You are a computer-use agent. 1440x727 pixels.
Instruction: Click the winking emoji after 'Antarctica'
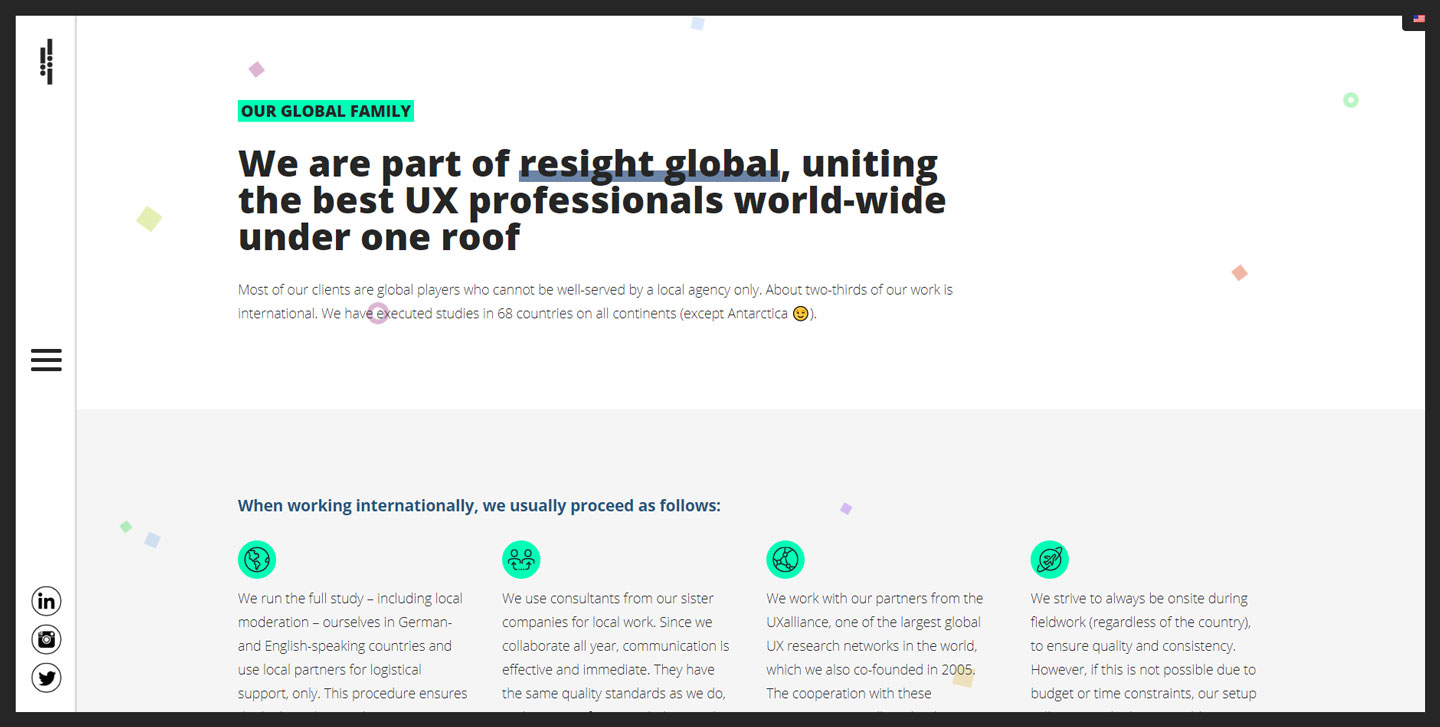tap(800, 314)
